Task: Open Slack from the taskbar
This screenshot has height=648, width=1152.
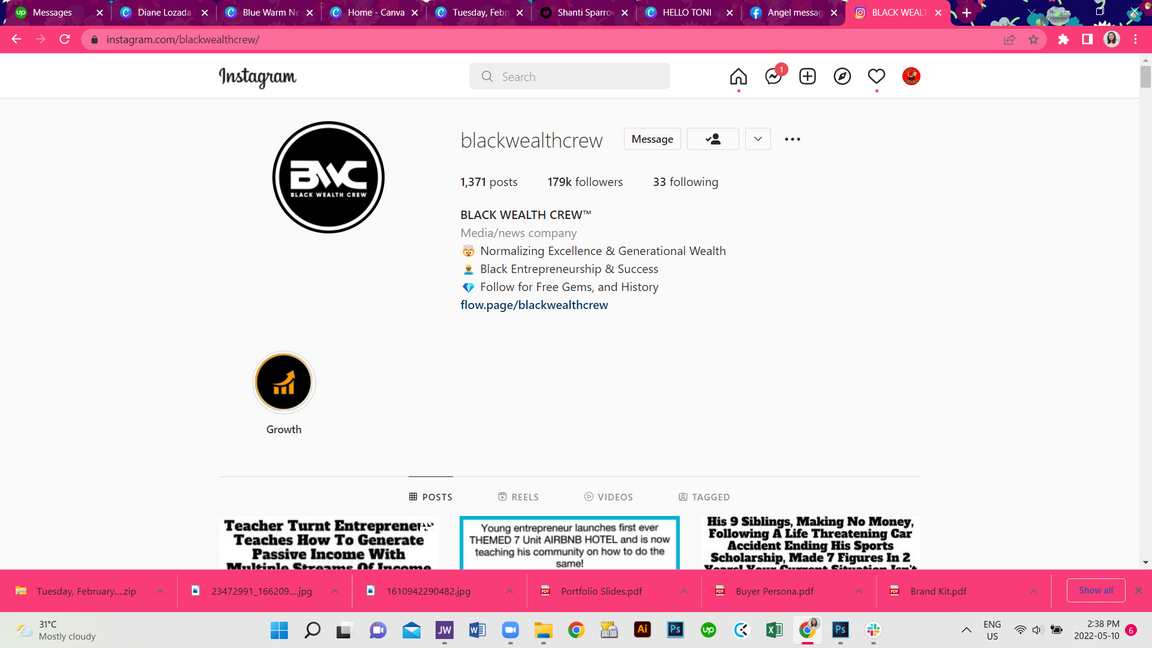Action: [x=873, y=630]
